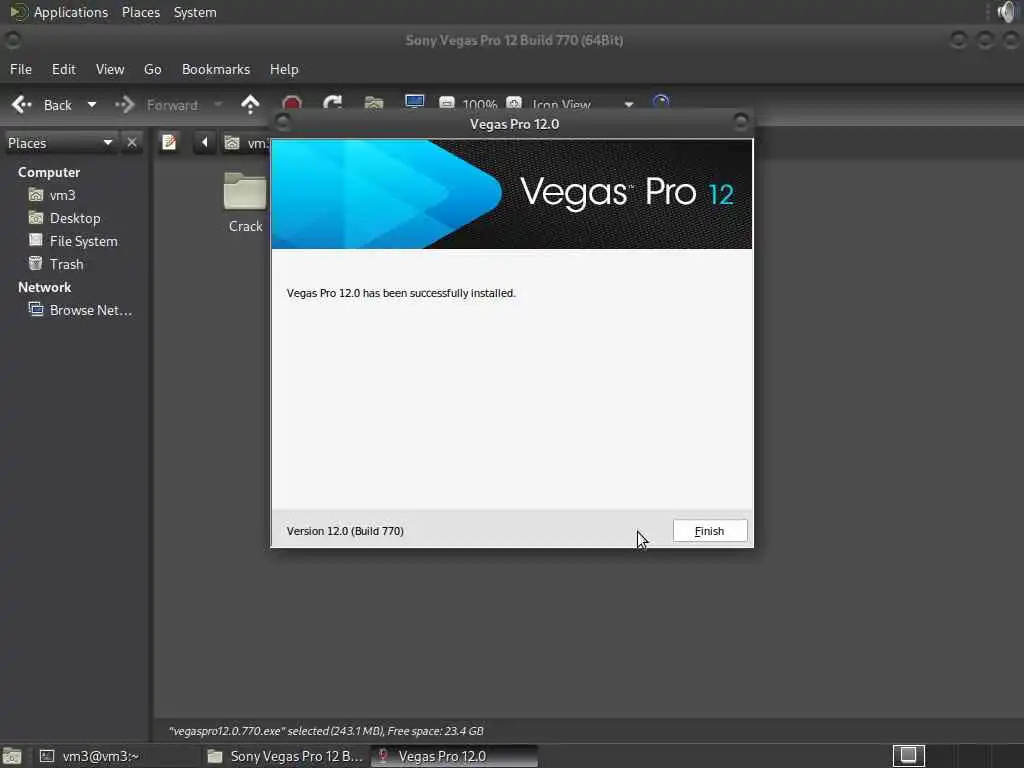Image resolution: width=1024 pixels, height=768 pixels.
Task: Open the Places side pane dropdown
Action: (x=60, y=143)
